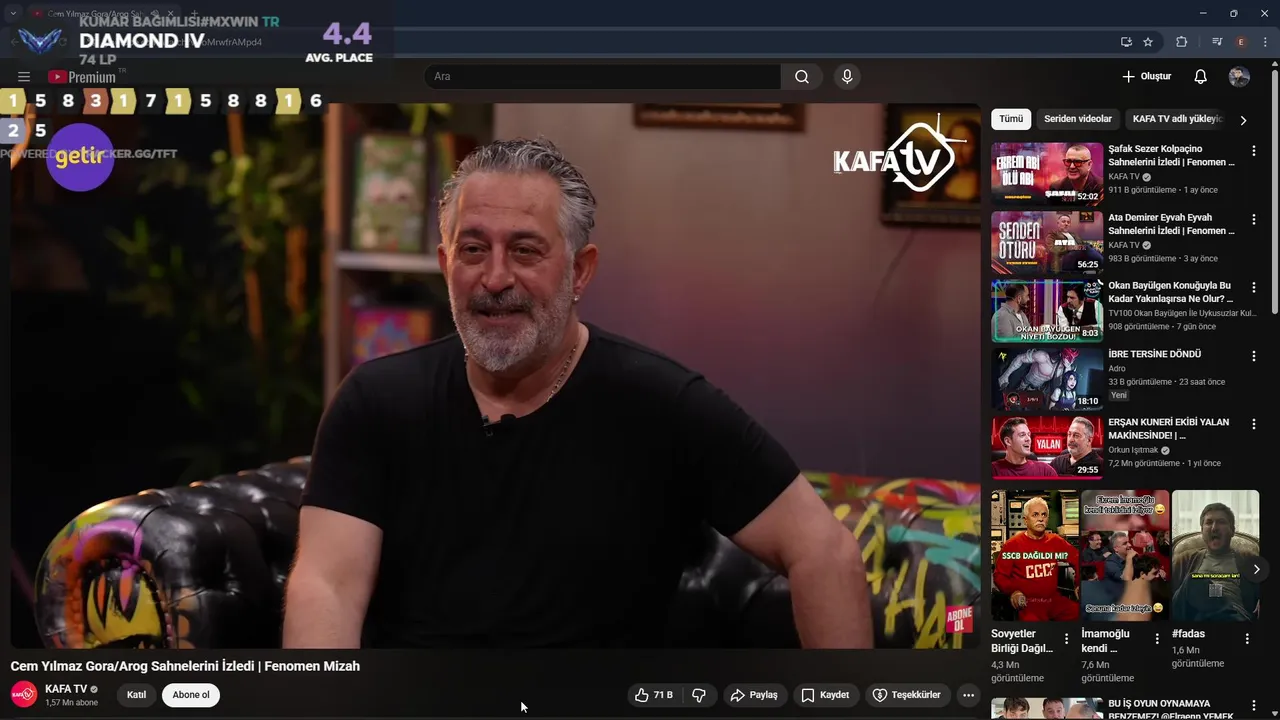Open options for ERŞAN KUNERİ video
Screen dimensions: 1280x720
1254,424
